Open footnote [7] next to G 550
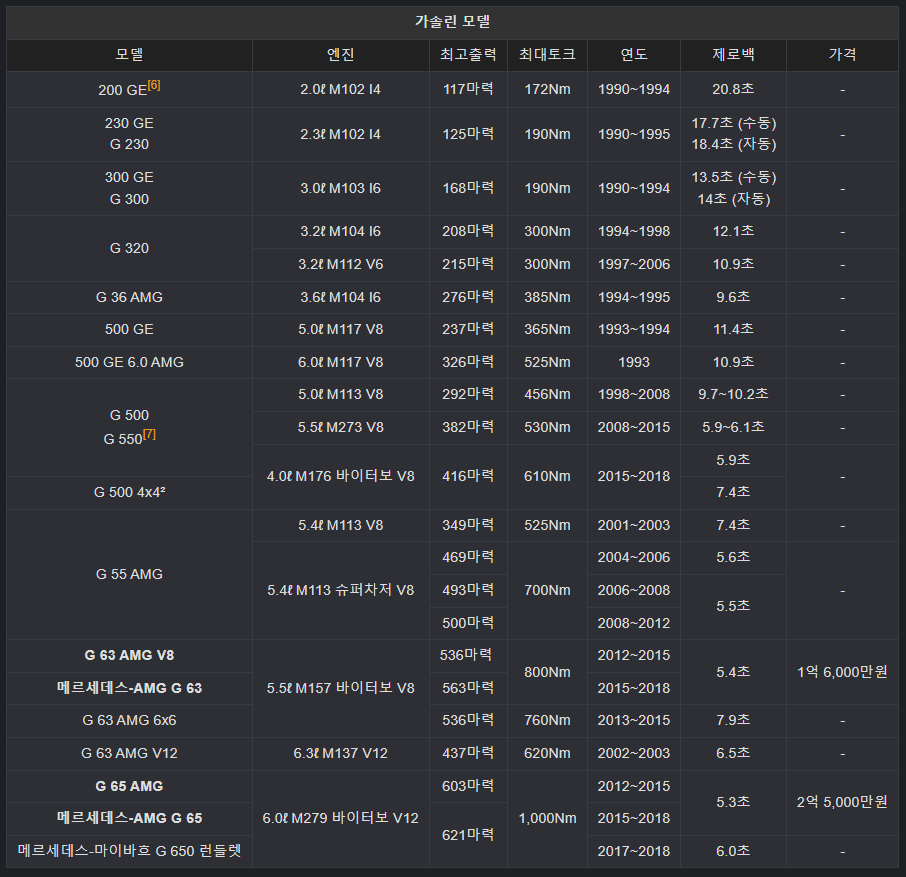The image size is (906, 877). pyautogui.click(x=149, y=434)
